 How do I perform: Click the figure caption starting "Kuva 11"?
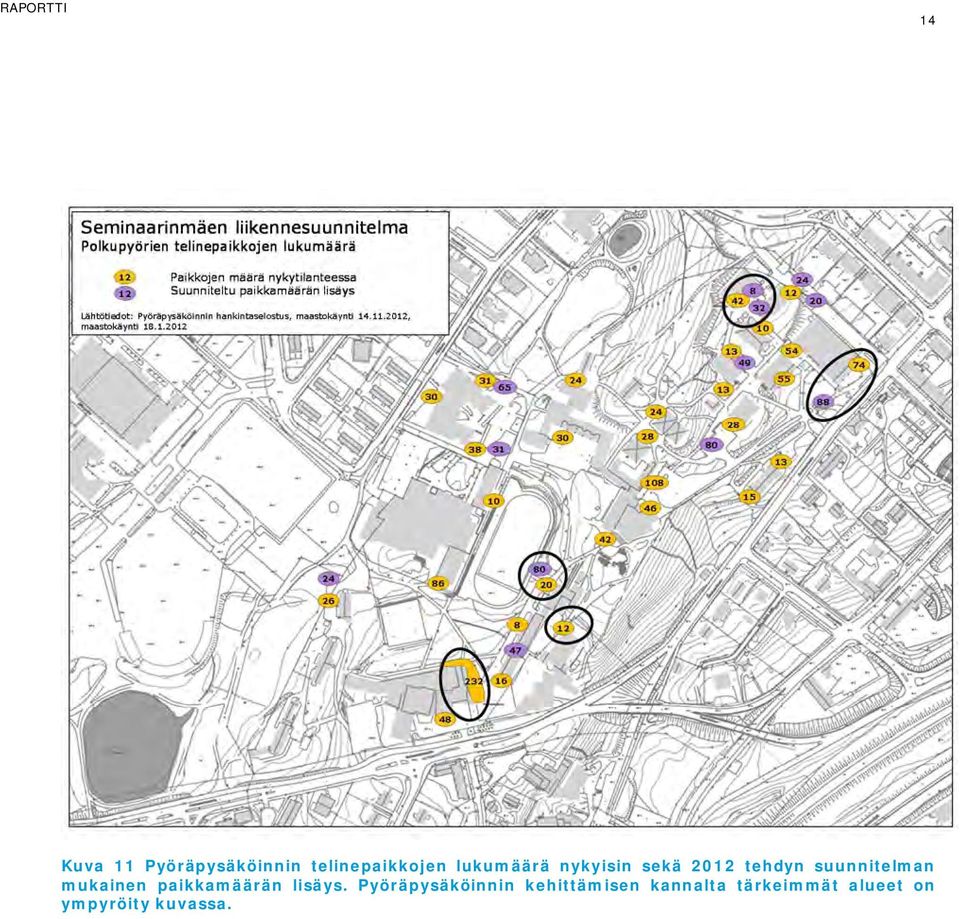(498, 885)
